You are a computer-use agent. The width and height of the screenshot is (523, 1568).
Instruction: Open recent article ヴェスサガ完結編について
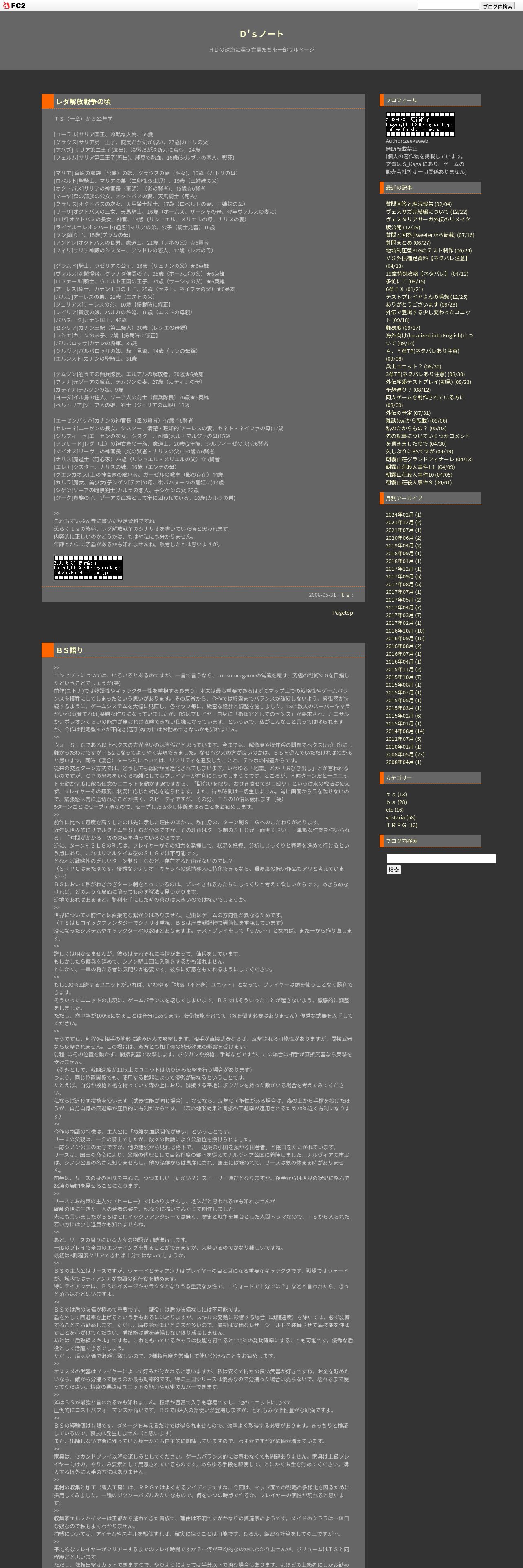[x=426, y=212]
